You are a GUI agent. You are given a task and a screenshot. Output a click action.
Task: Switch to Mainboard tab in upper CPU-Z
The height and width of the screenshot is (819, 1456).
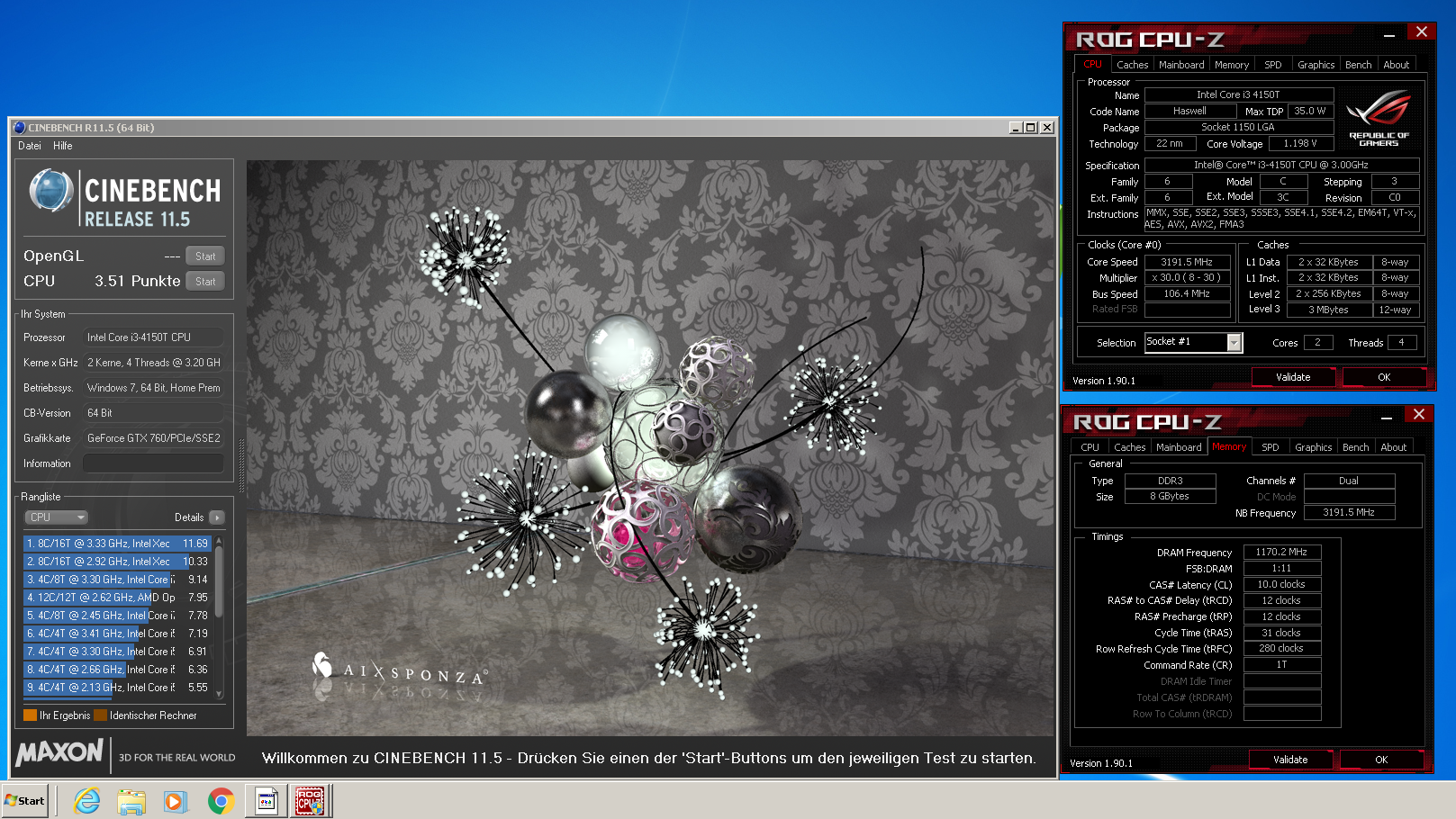pos(1181,65)
